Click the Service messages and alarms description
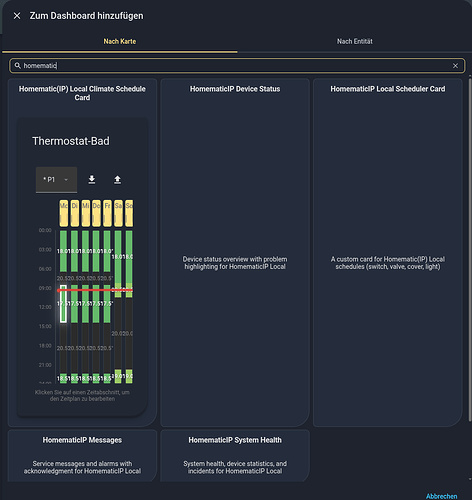This screenshot has width=472, height=500. tap(82, 467)
